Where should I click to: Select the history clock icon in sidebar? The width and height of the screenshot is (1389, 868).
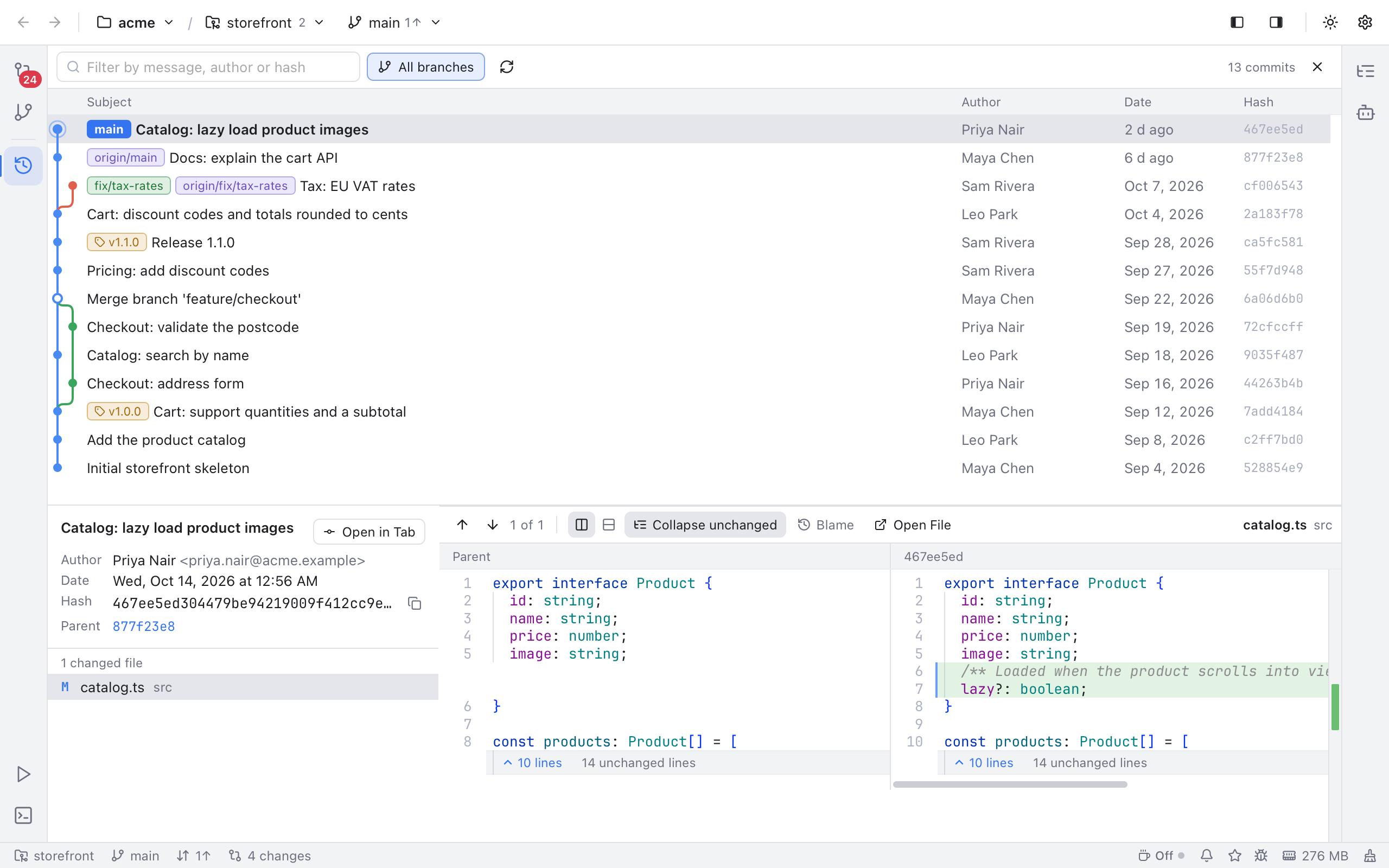point(23,166)
